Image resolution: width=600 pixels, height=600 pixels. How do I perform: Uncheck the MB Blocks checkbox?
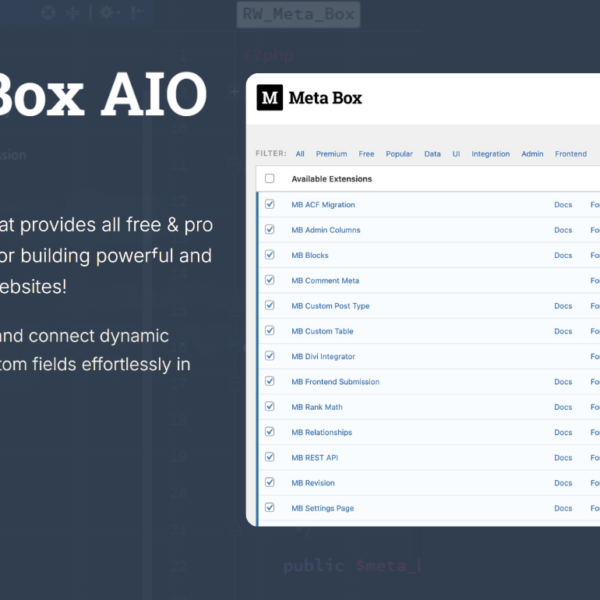tap(269, 254)
